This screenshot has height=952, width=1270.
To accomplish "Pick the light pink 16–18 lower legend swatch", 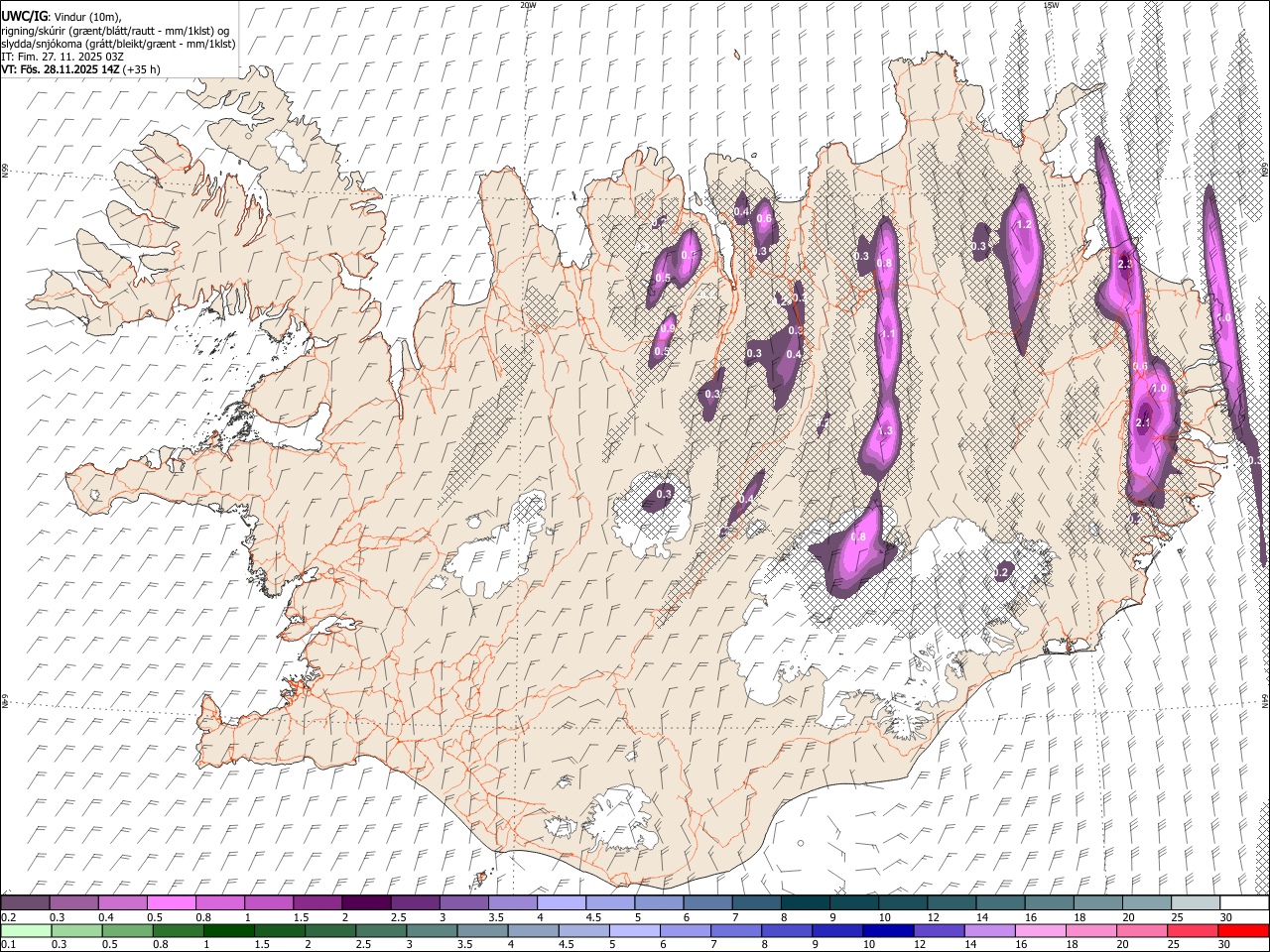I will coord(1040,931).
